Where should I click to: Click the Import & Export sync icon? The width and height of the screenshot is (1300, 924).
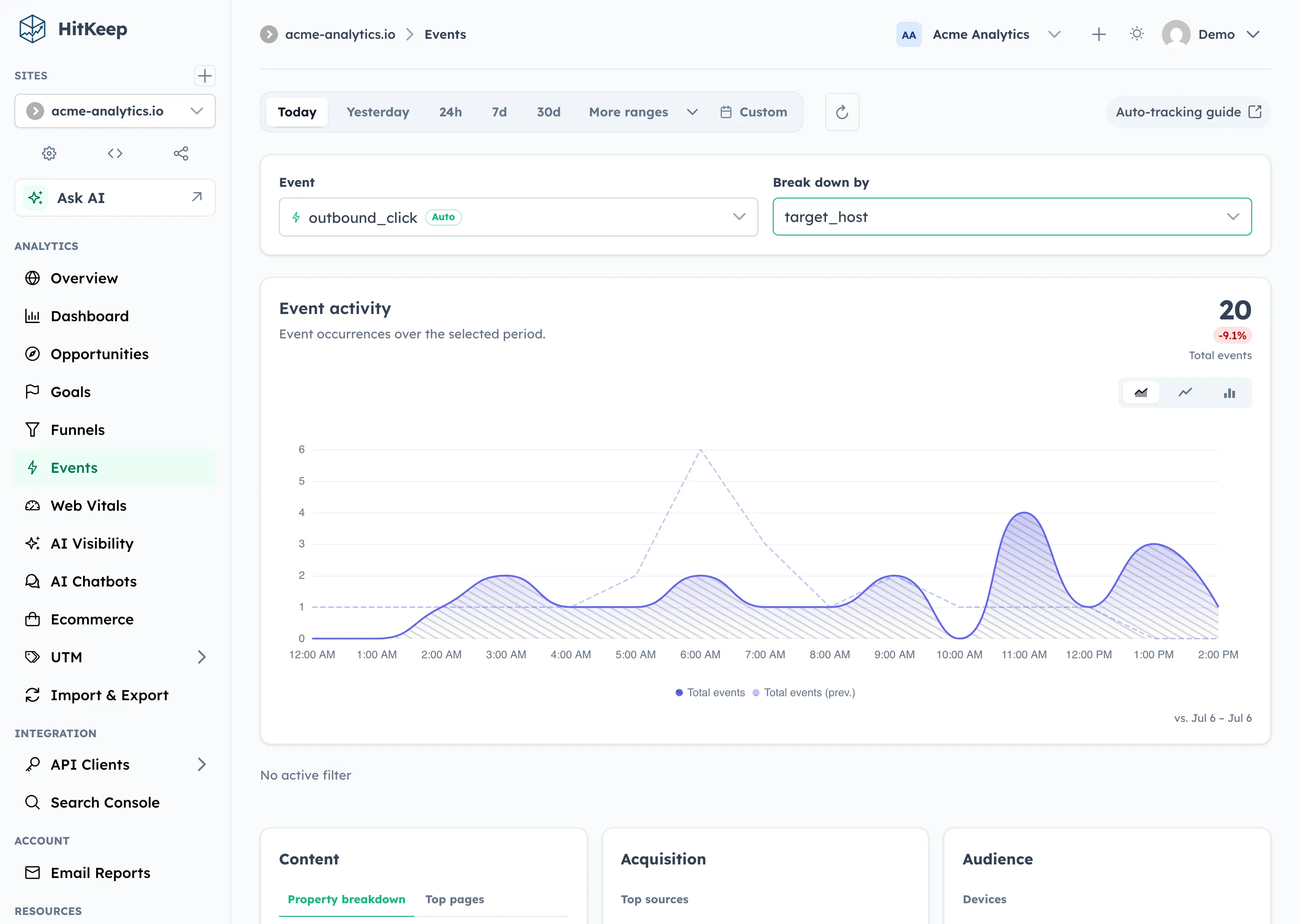(x=32, y=695)
